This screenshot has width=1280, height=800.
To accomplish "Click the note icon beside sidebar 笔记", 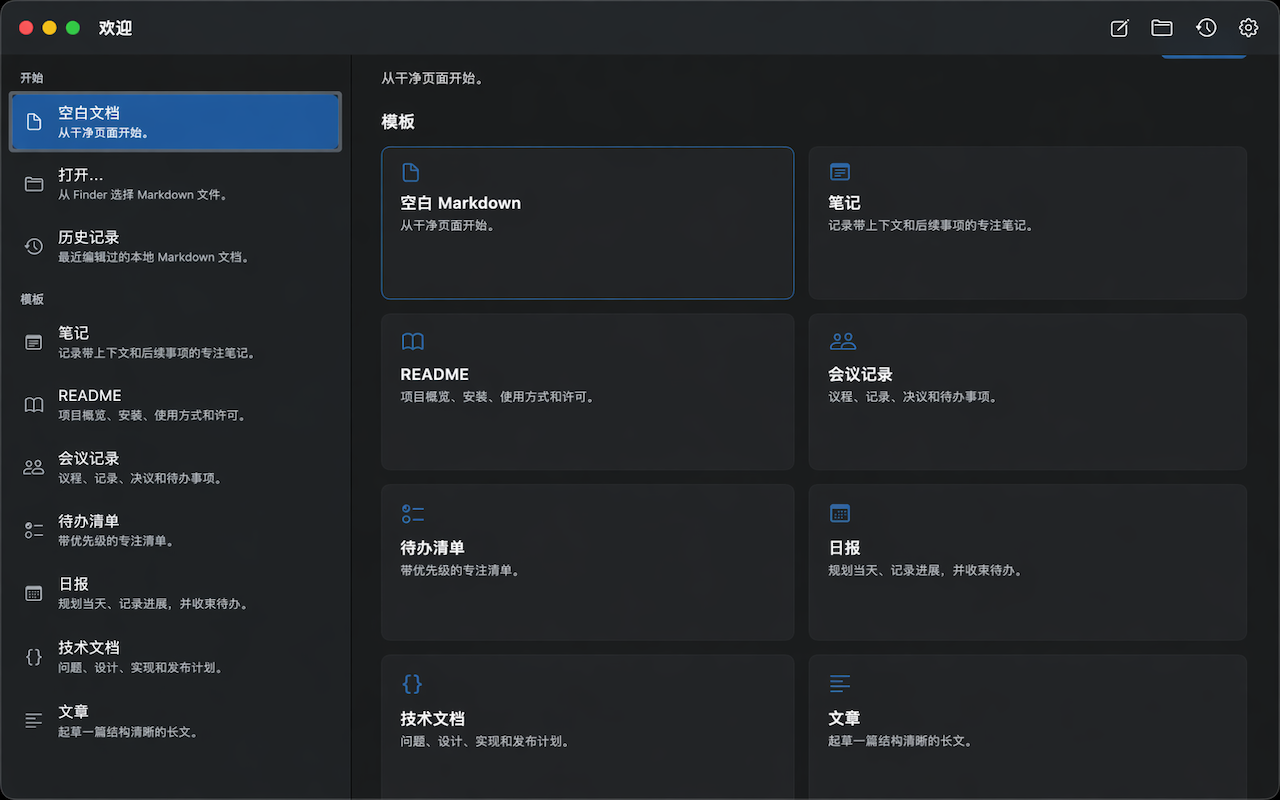I will tap(34, 342).
